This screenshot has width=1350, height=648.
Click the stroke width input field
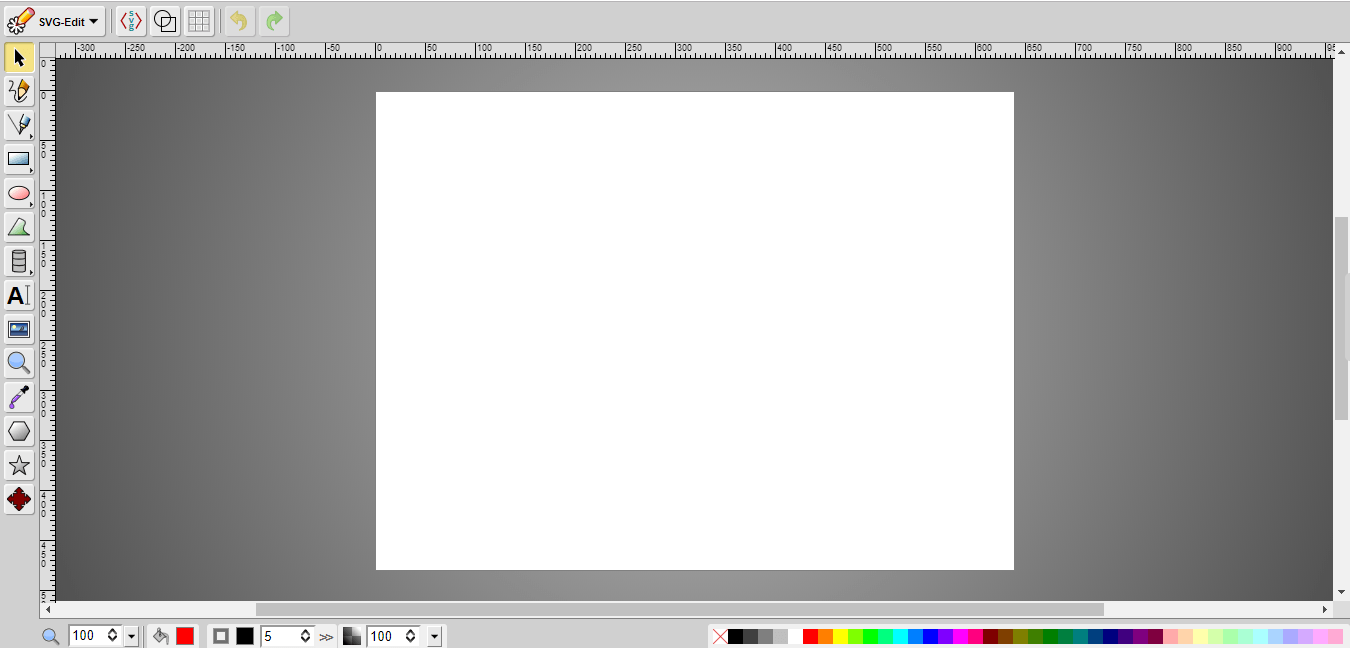point(287,636)
